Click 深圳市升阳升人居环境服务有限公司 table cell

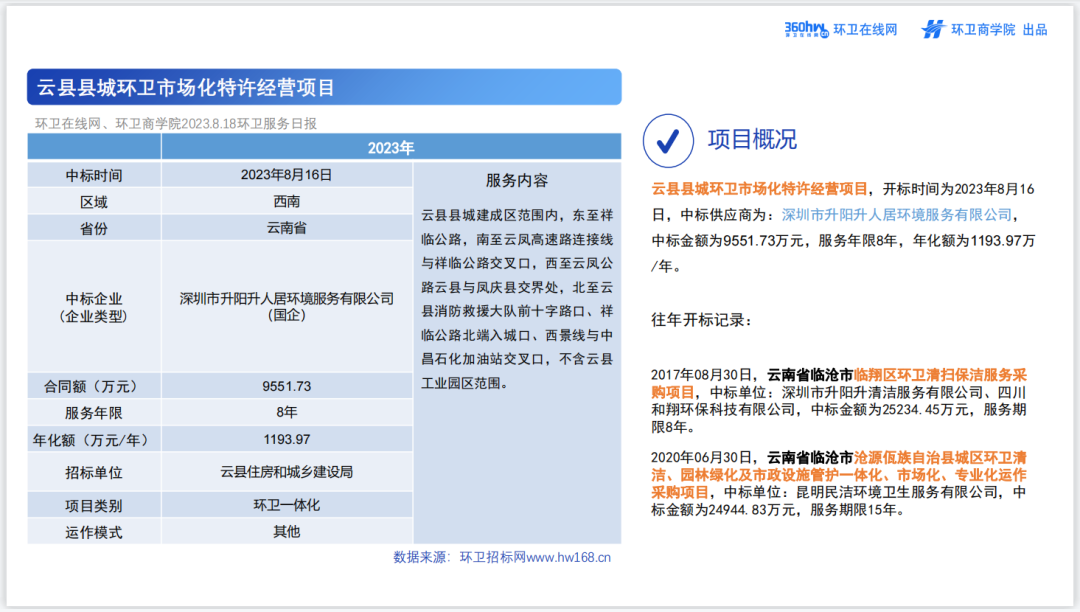[x=287, y=307]
